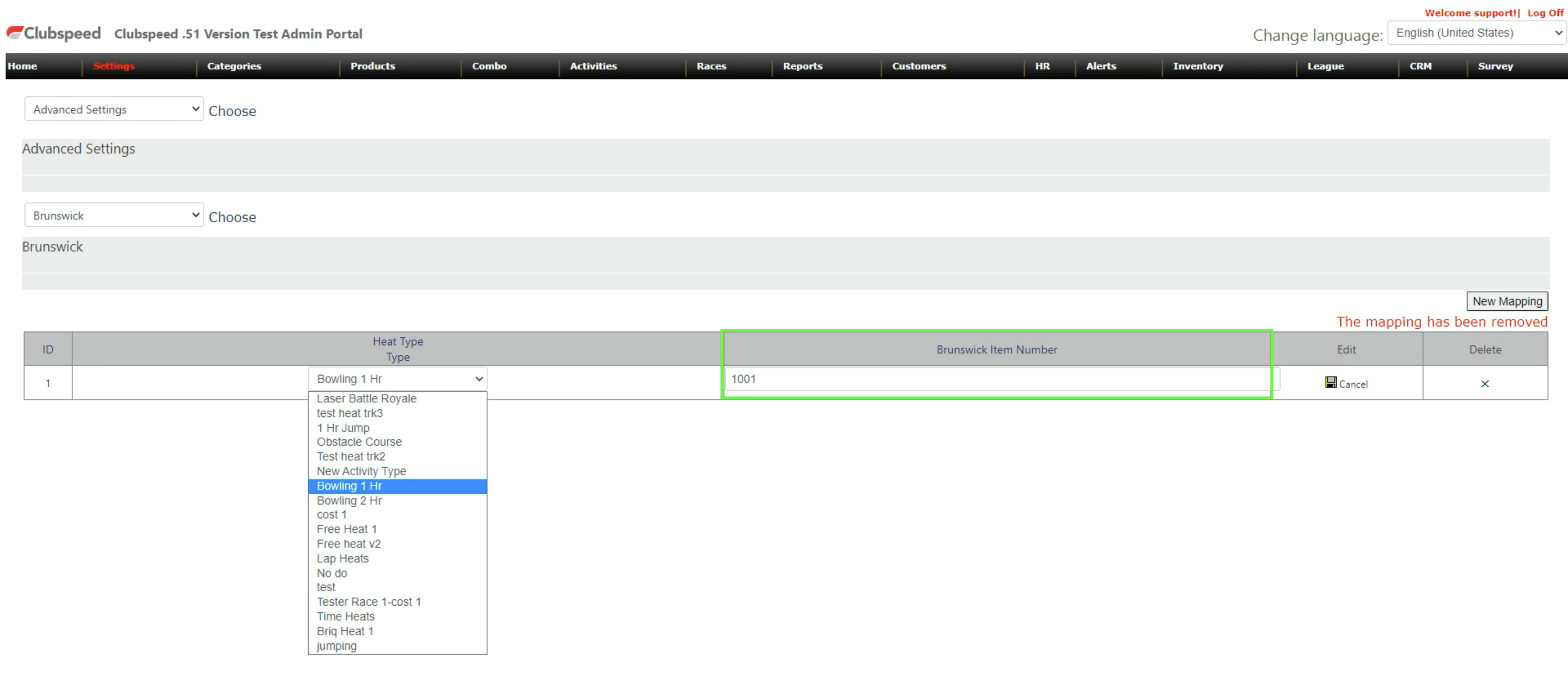
Task: Click ID cell value 1
Action: [x=47, y=383]
